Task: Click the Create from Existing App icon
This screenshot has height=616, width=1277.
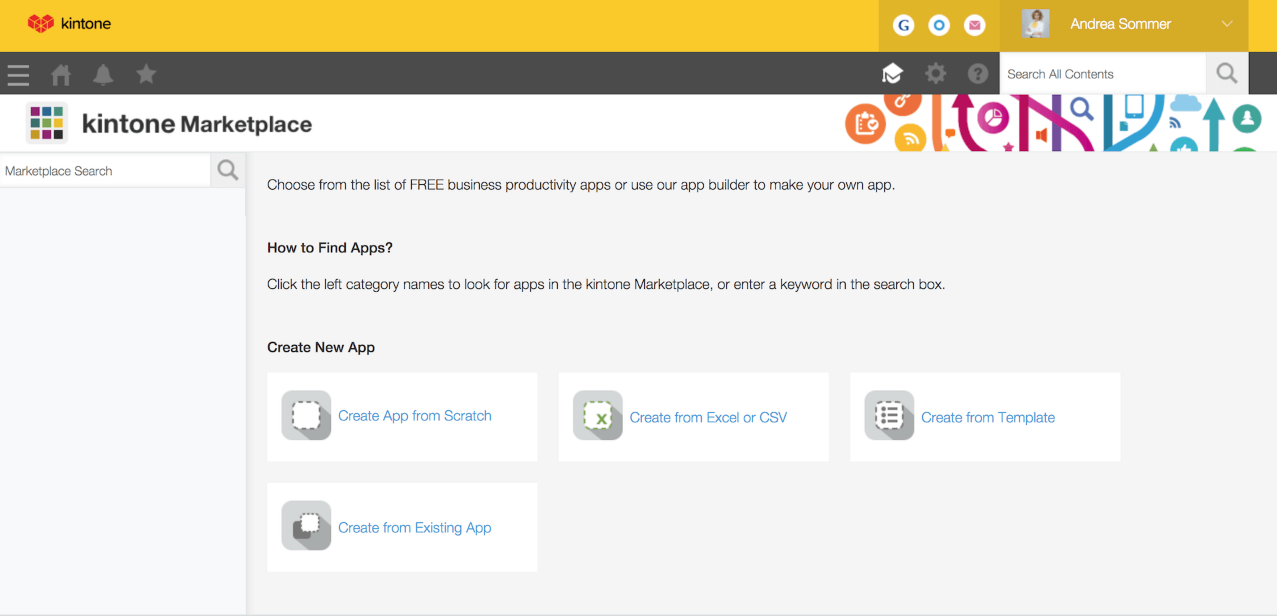Action: [306, 526]
